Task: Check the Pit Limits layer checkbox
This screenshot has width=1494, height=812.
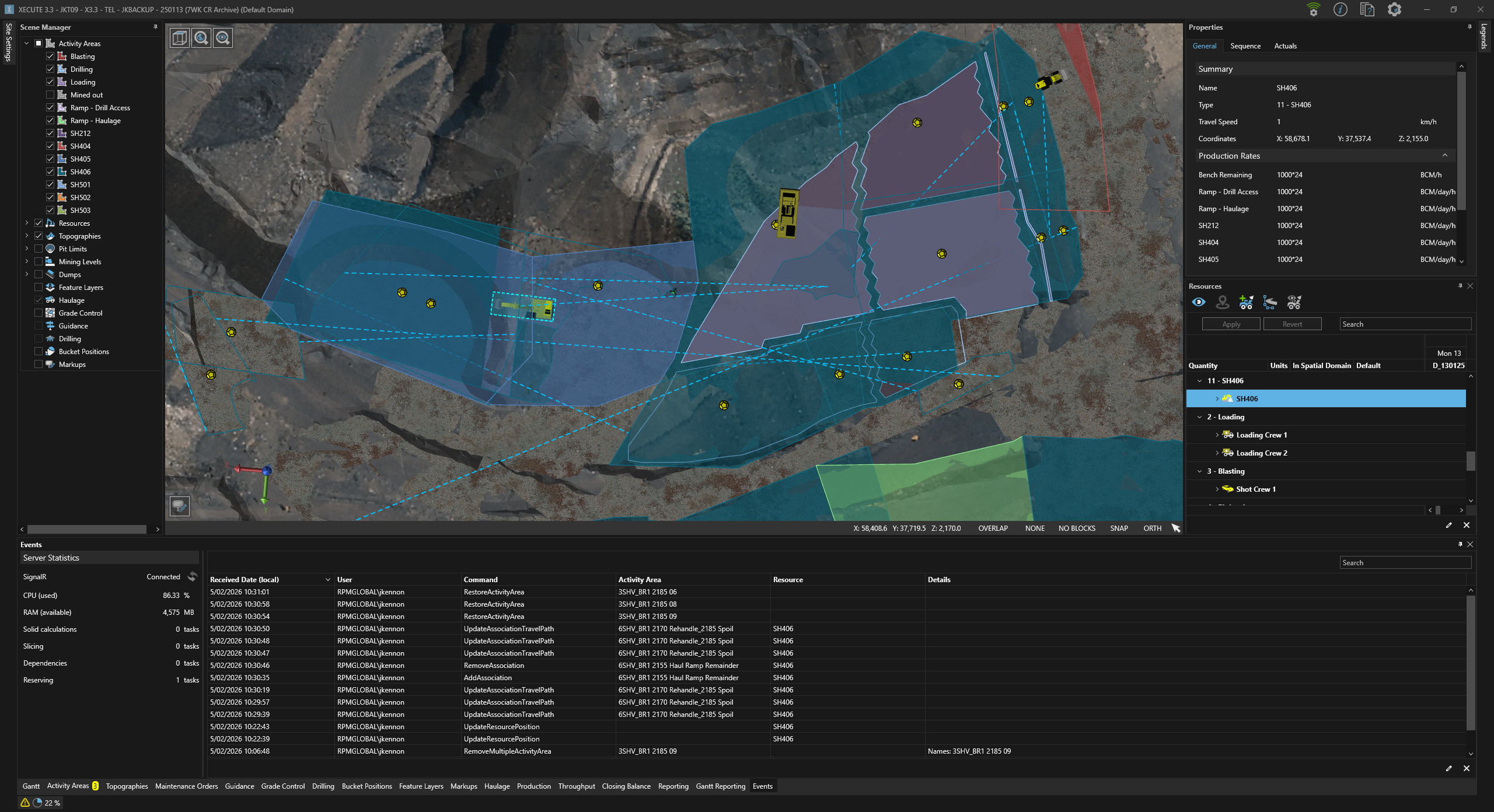Action: tap(39, 249)
